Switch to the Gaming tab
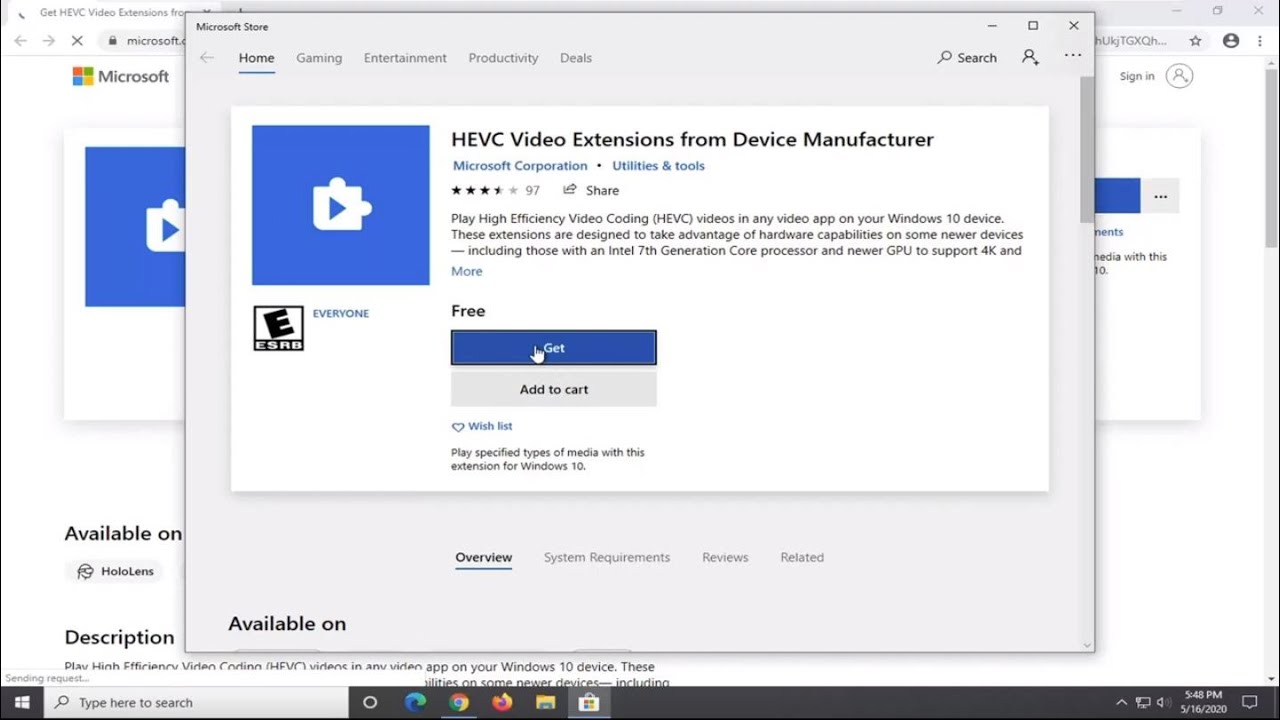The image size is (1280, 720). [x=319, y=58]
